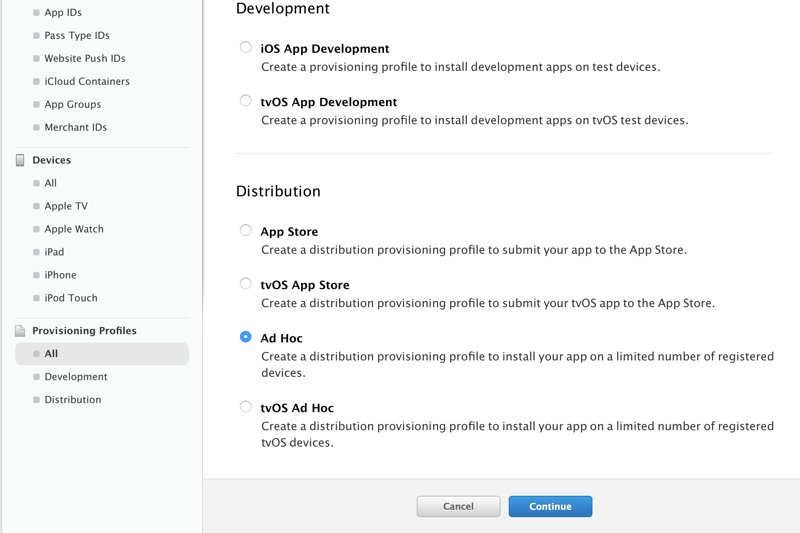Select the tvOS App Development radio button
800x533 pixels.
click(246, 100)
